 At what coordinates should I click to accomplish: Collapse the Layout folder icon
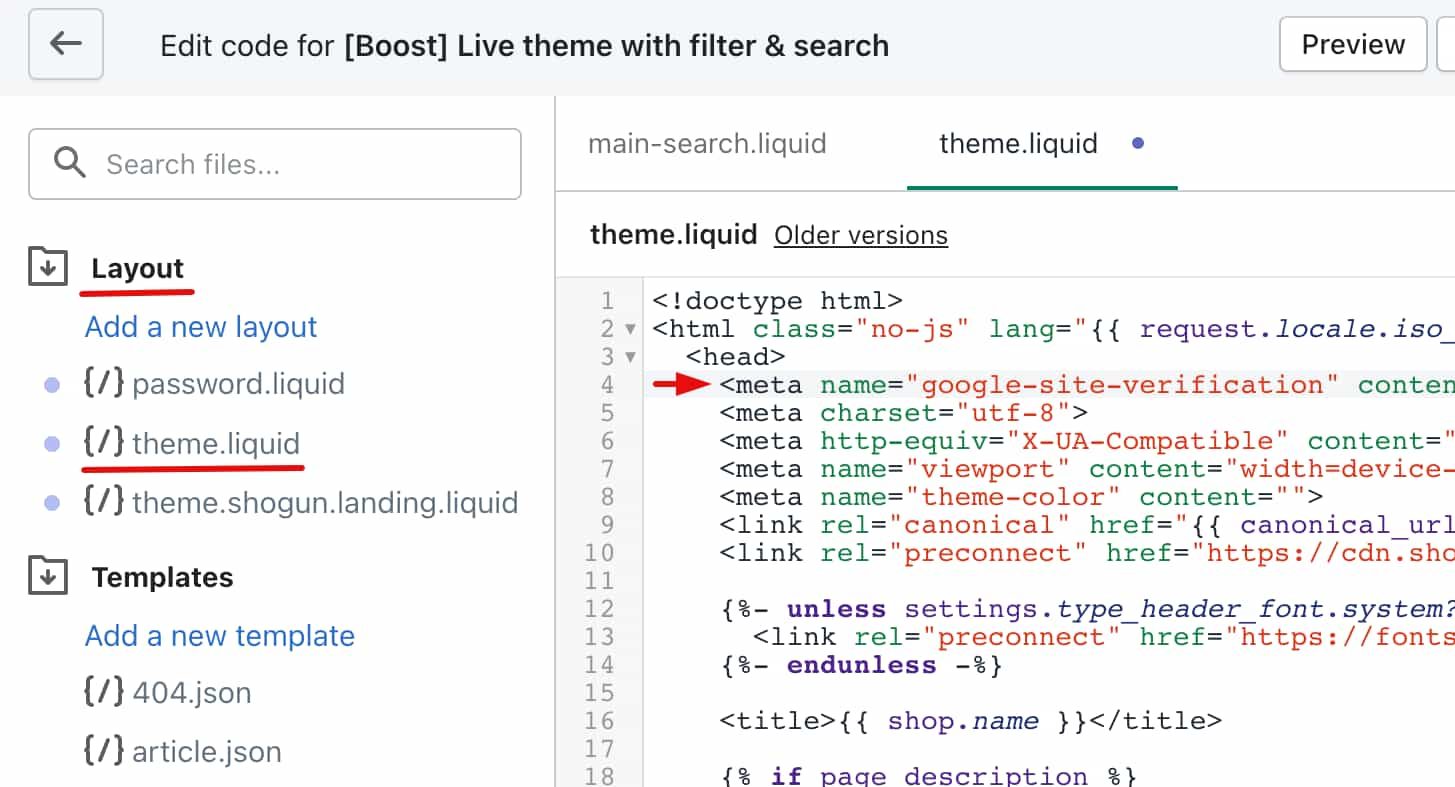[48, 268]
